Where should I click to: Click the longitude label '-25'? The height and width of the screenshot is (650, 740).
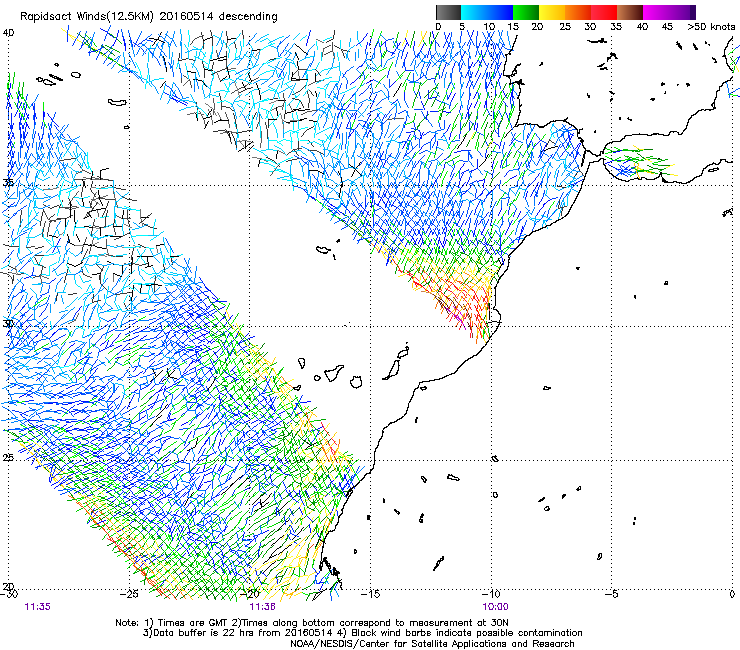click(x=129, y=594)
